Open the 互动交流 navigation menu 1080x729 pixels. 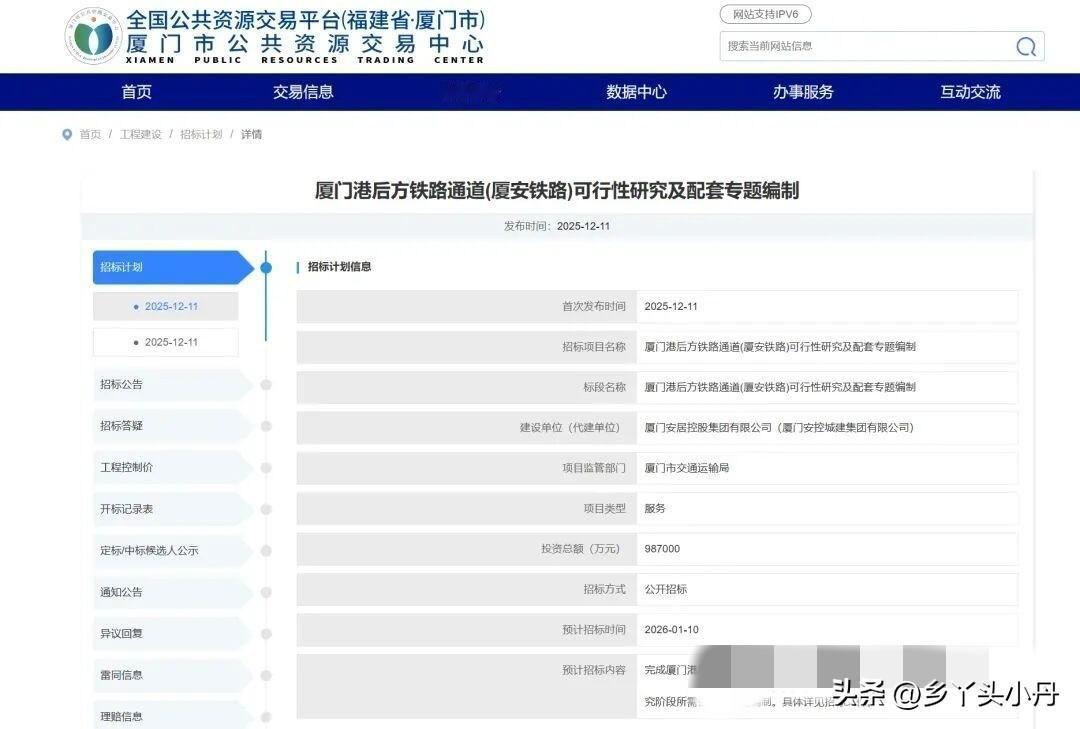[970, 92]
